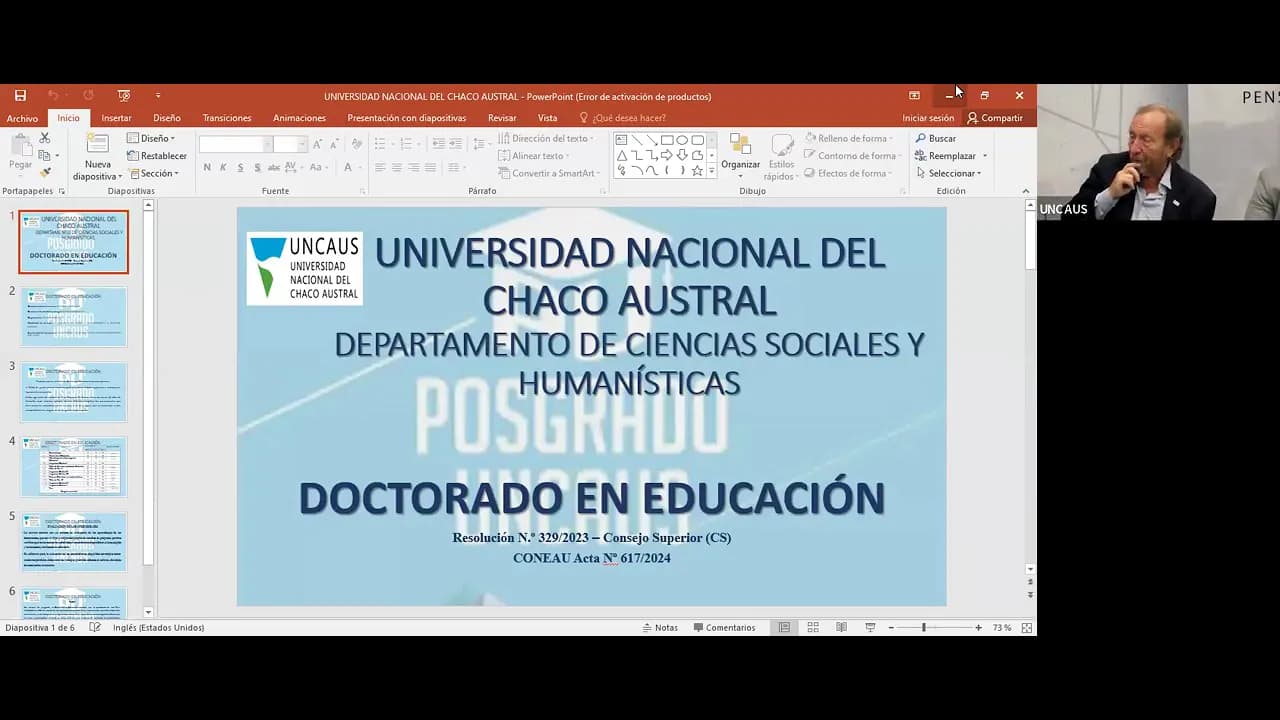Click 73 % zoom level
1280x720 pixels.
(1001, 628)
